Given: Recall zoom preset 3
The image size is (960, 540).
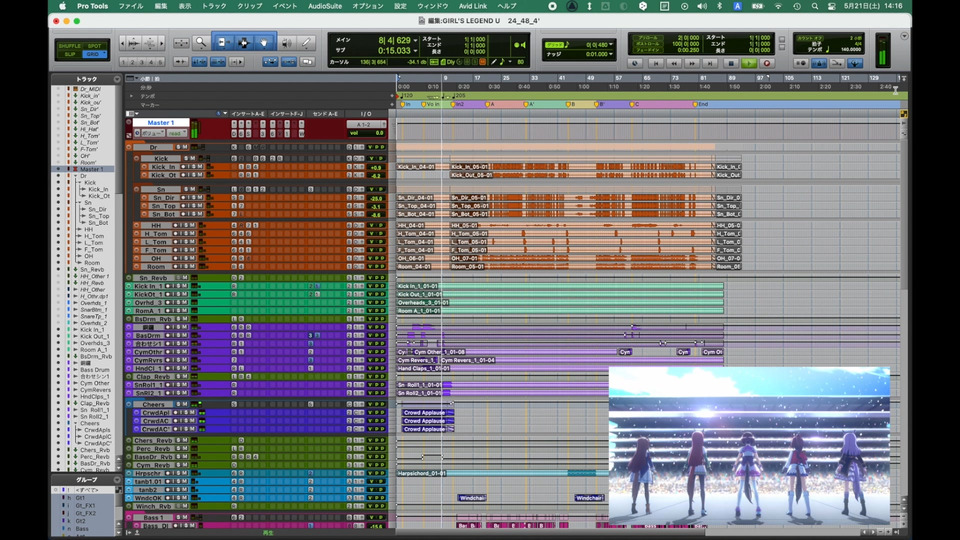Looking at the screenshot, I should pyautogui.click(x=142, y=62).
